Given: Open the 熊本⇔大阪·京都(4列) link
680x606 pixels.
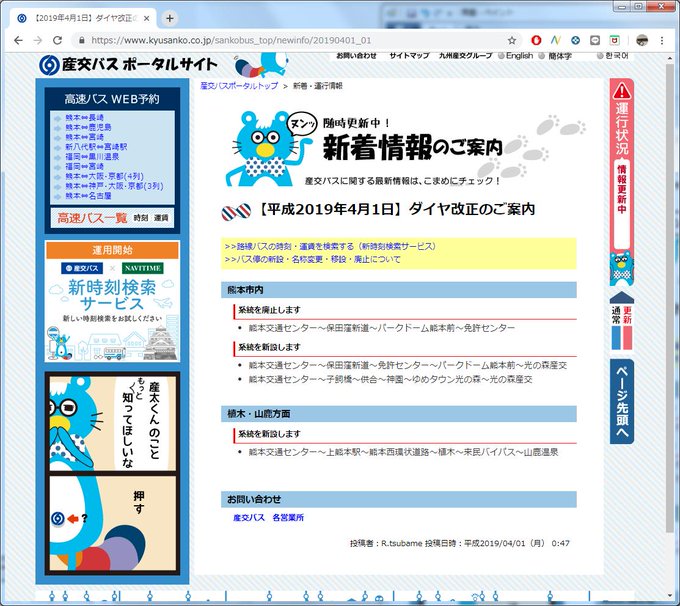Looking at the screenshot, I should pos(105,176).
